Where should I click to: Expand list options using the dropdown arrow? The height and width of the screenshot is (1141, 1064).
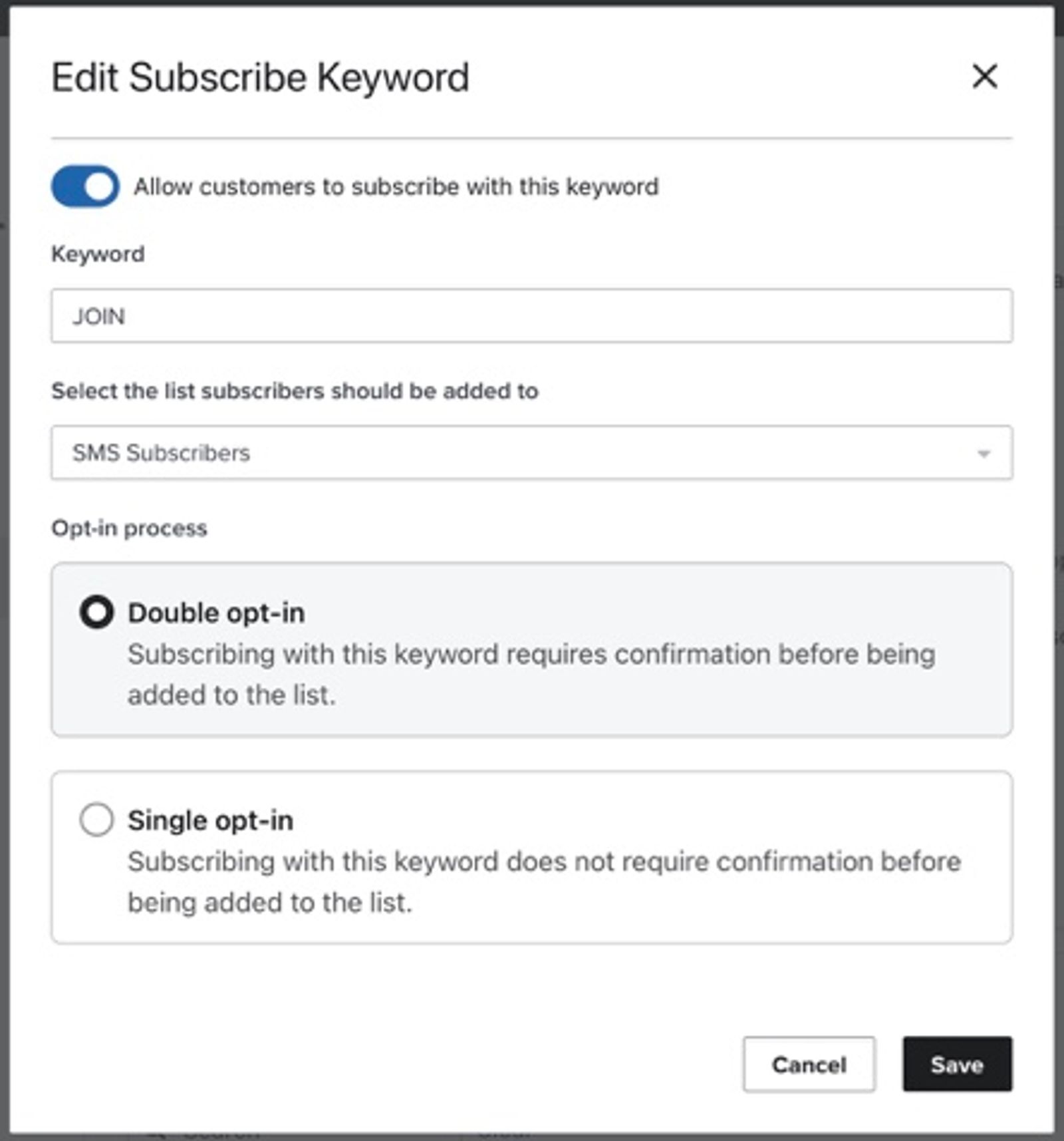(x=984, y=454)
